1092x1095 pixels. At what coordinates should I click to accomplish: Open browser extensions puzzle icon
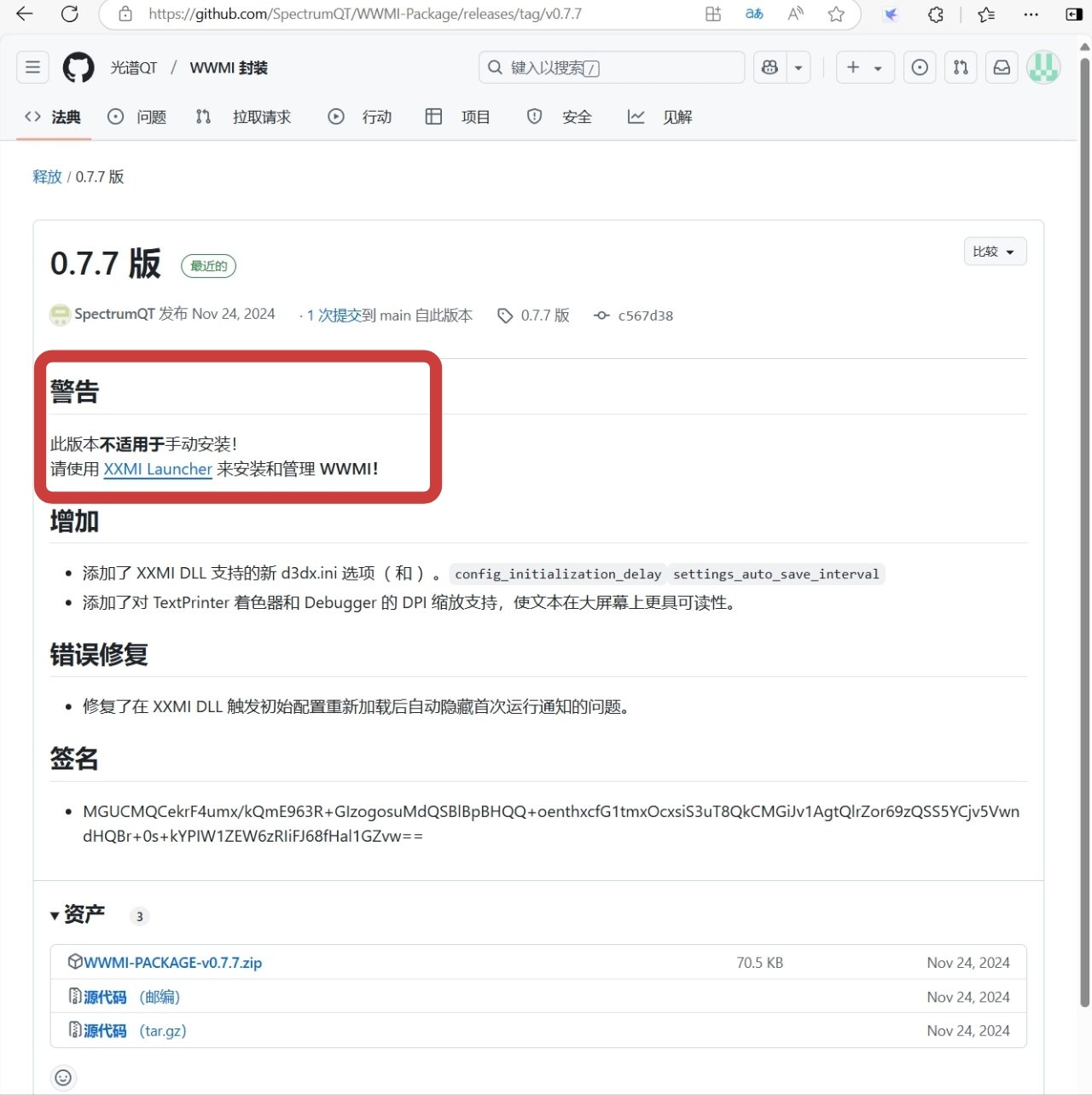[936, 14]
